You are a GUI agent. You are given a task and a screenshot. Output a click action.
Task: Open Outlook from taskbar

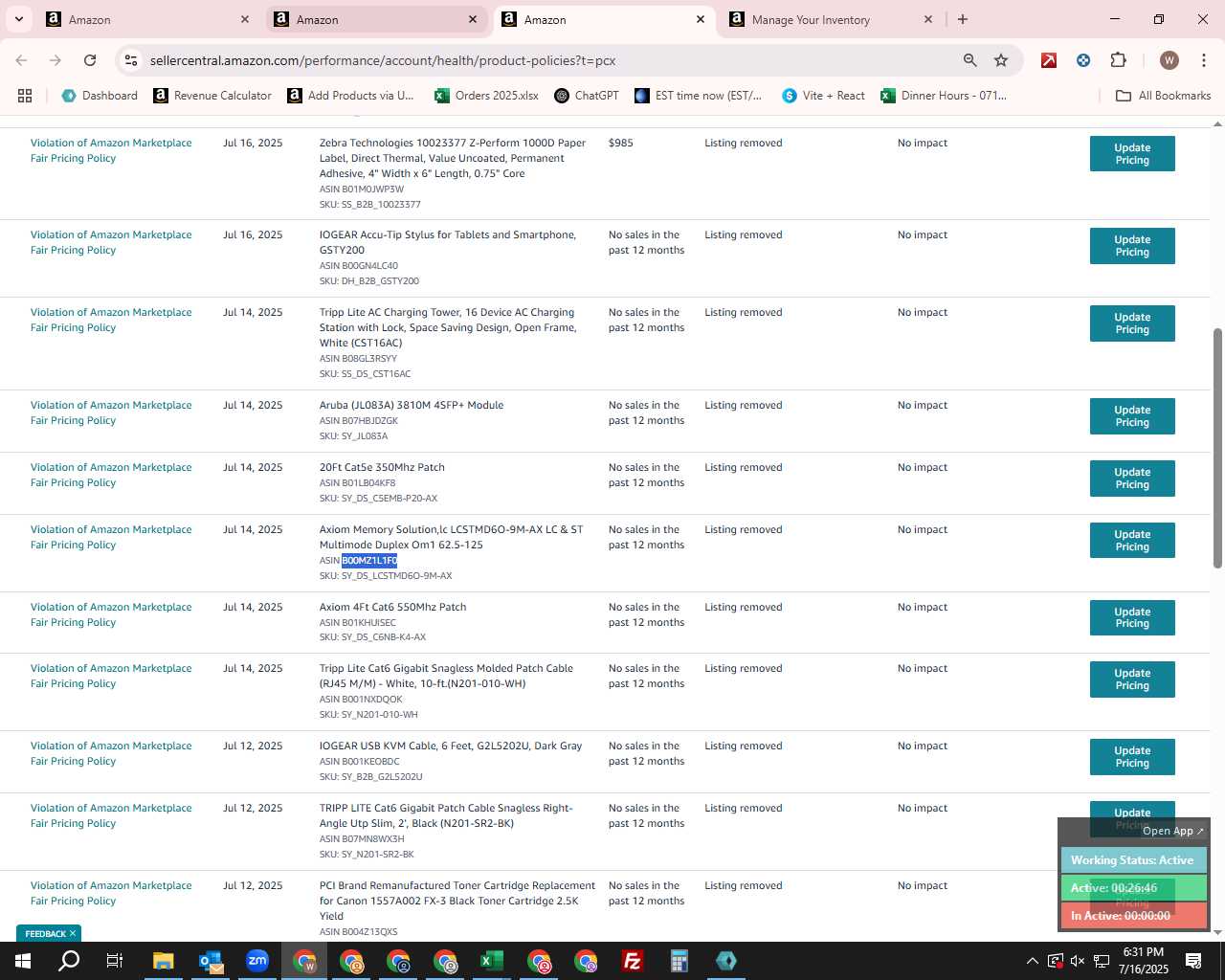(211, 961)
